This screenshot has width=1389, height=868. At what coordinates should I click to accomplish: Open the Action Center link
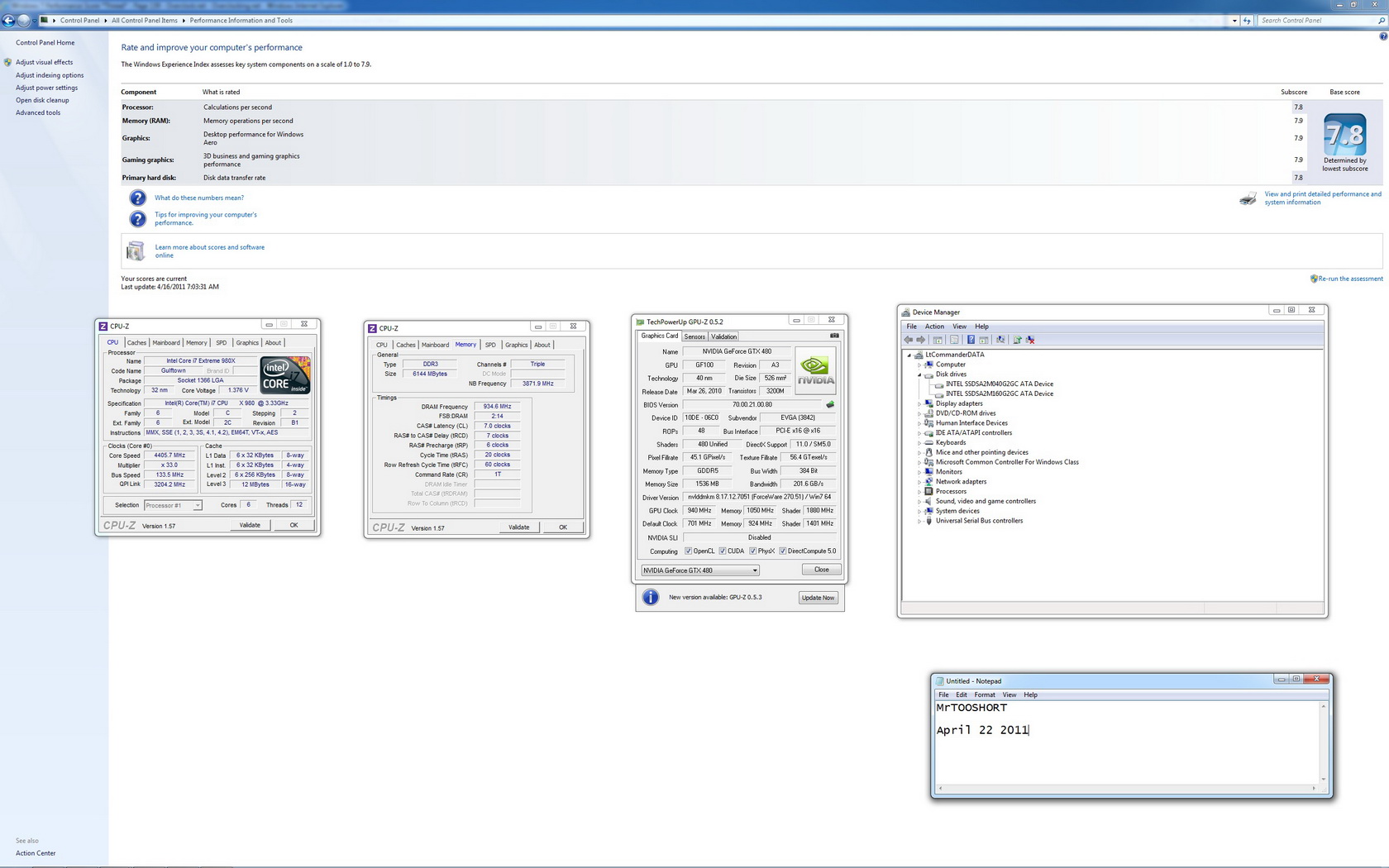(x=36, y=853)
